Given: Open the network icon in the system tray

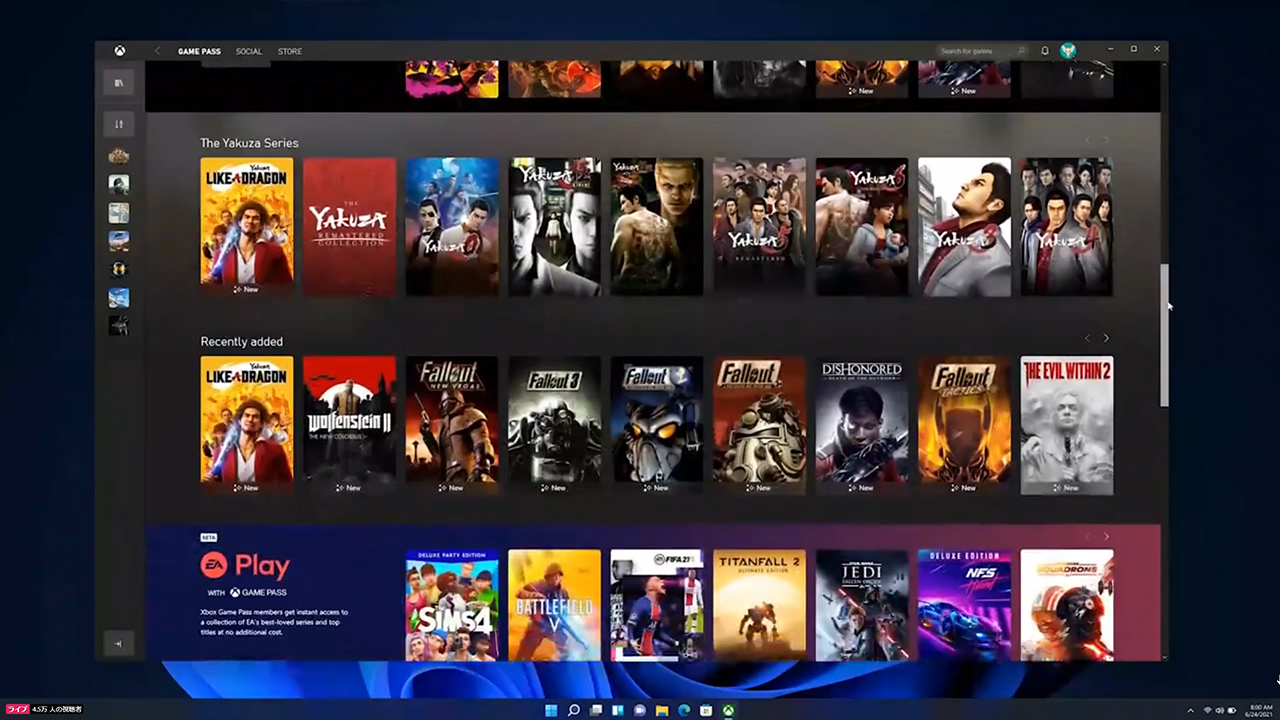Looking at the screenshot, I should [1207, 711].
